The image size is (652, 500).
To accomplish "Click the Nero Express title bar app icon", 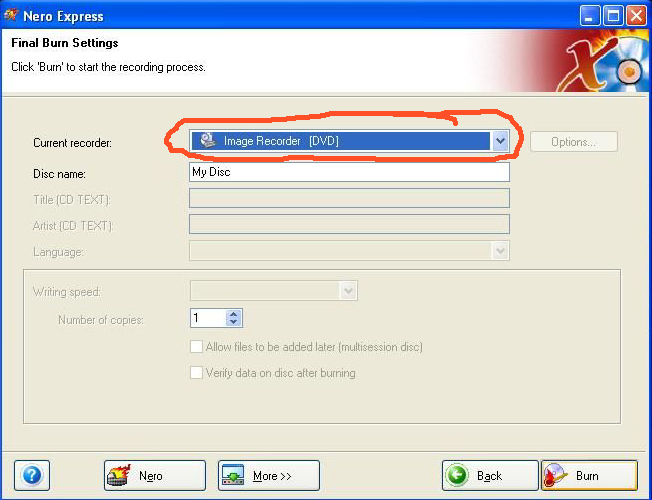I will pos(11,15).
